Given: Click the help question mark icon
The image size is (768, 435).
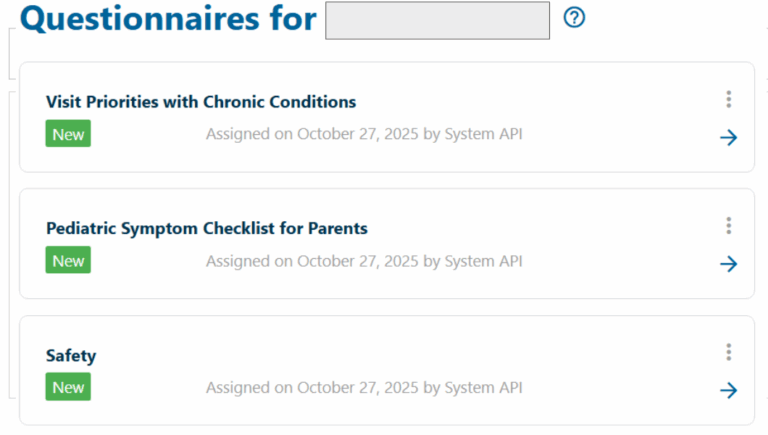Looking at the screenshot, I should coord(574,18).
